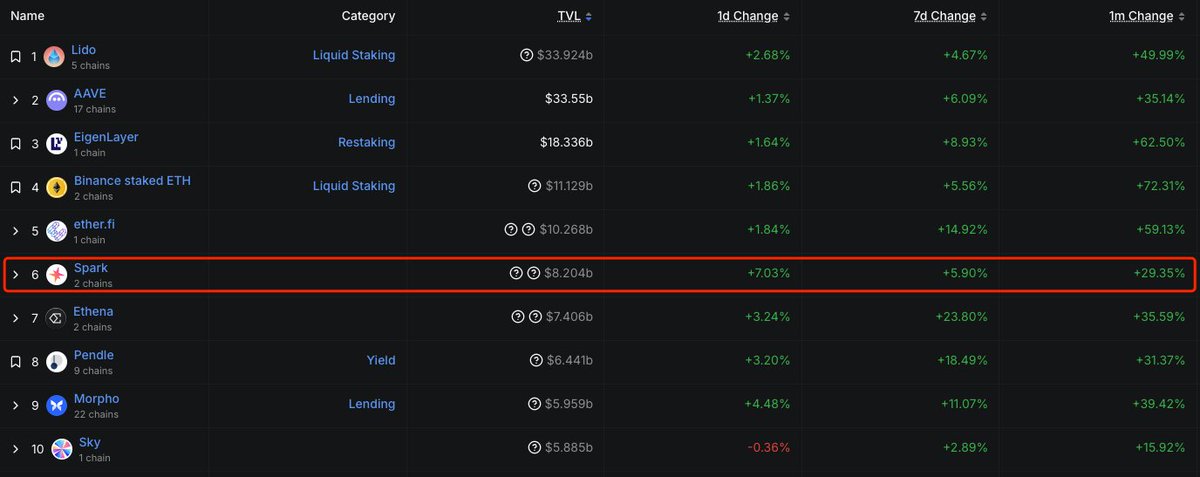Expand the Spark row chevron

click(15, 274)
